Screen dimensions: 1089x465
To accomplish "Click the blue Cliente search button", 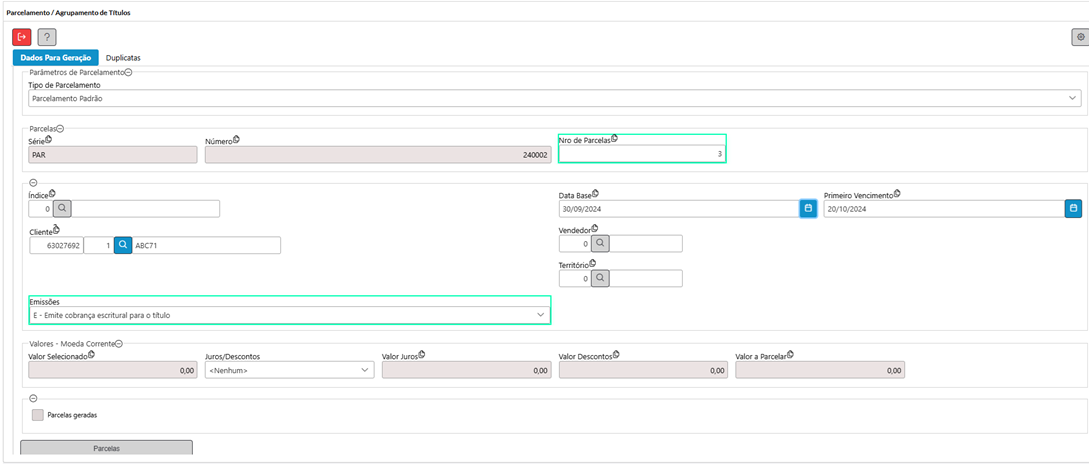I will click(123, 245).
